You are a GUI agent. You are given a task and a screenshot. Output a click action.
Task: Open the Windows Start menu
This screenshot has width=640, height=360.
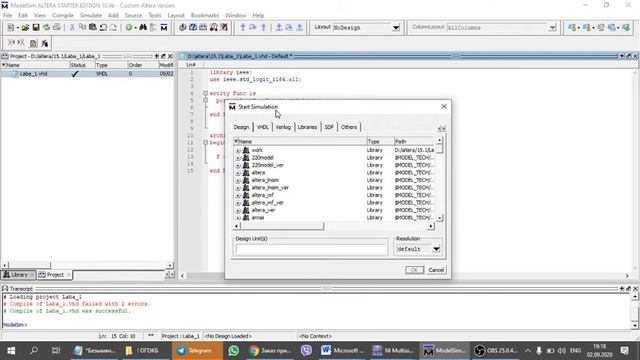tap(11, 351)
